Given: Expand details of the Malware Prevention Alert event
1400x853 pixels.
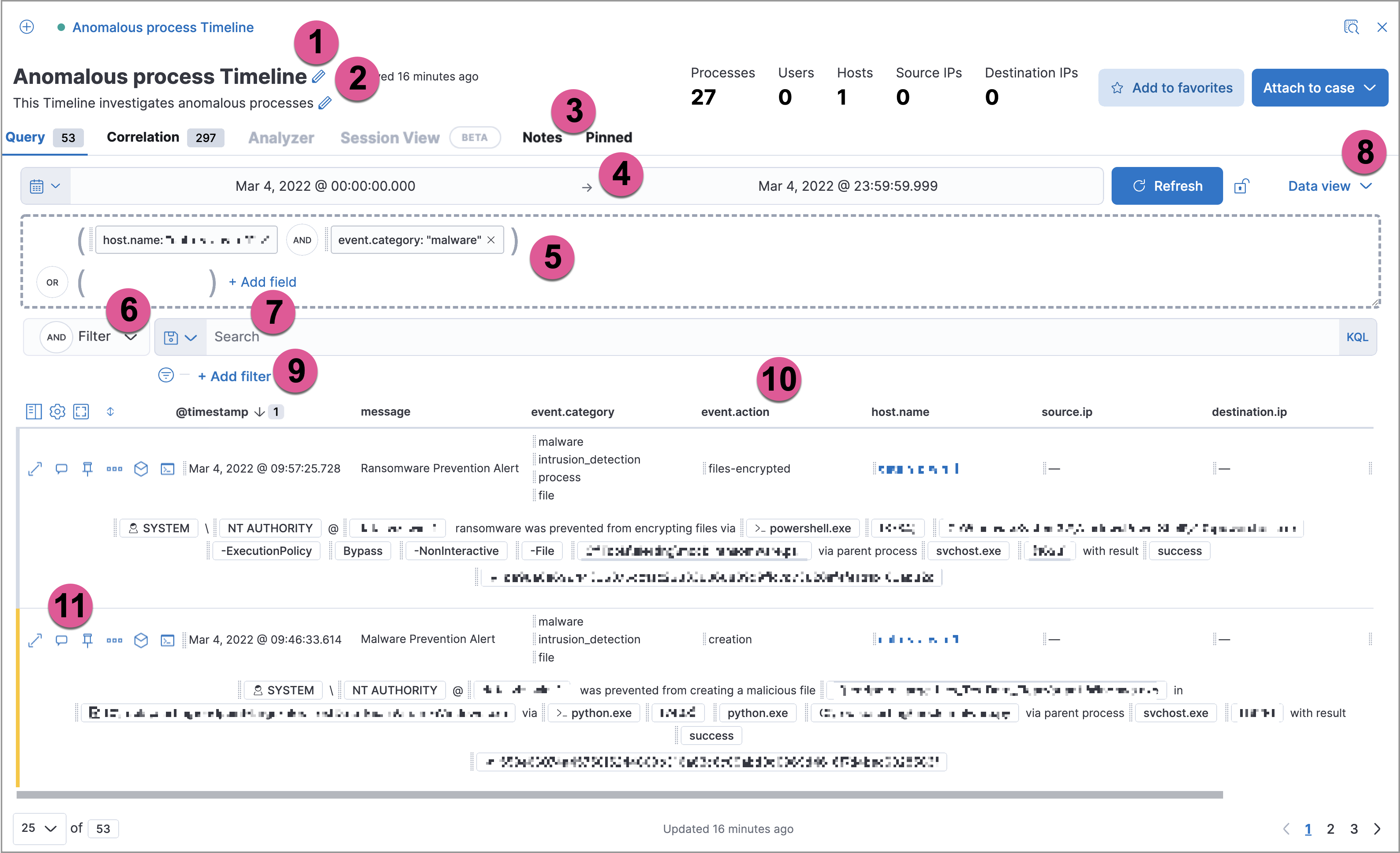Looking at the screenshot, I should [35, 640].
